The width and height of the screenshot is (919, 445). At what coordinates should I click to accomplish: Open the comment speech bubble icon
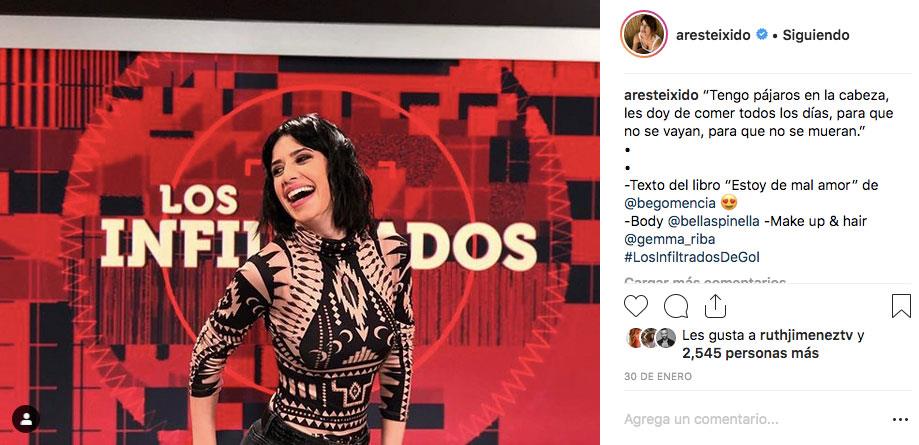pyautogui.click(x=676, y=306)
